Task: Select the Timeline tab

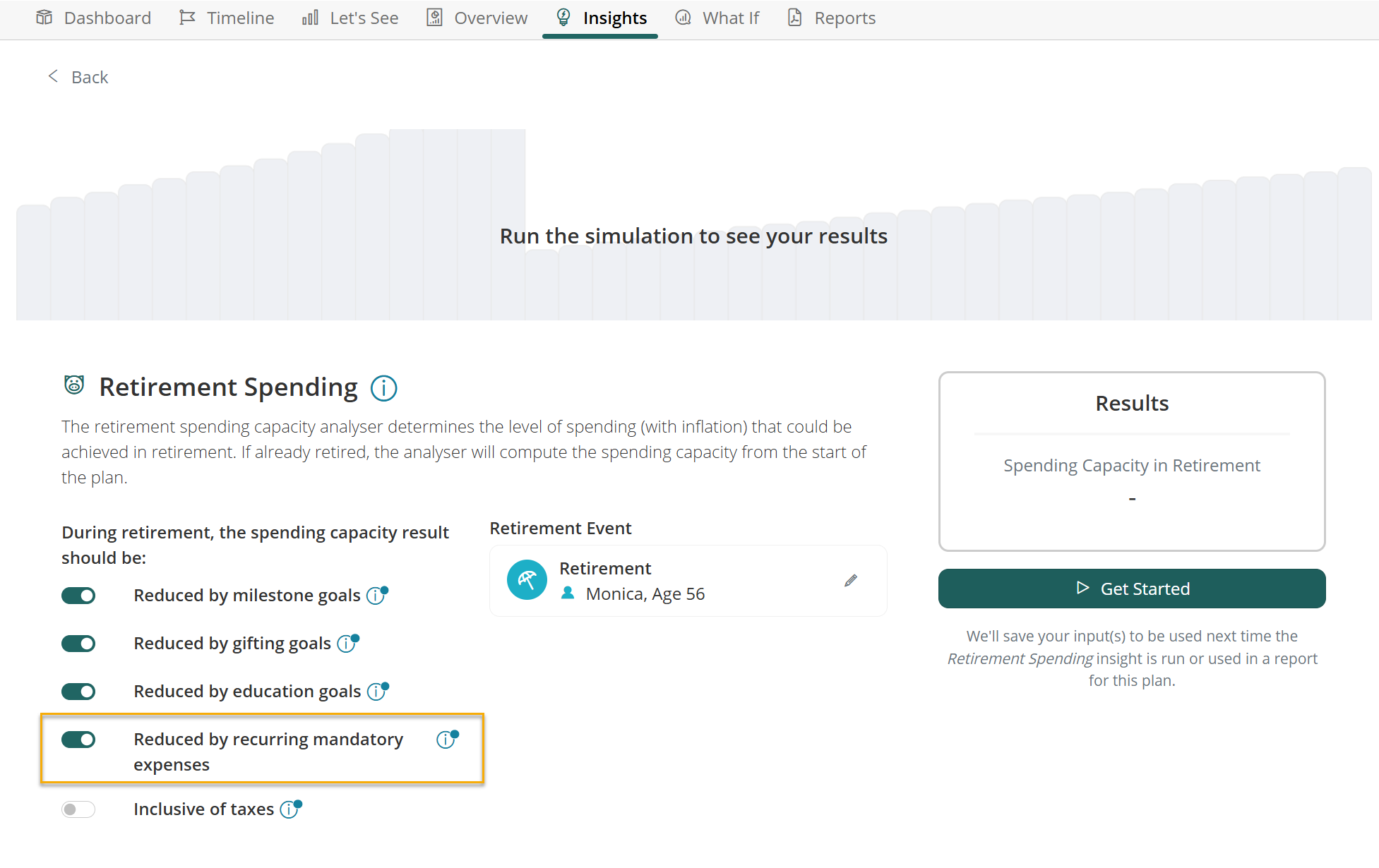Action: coord(227,18)
